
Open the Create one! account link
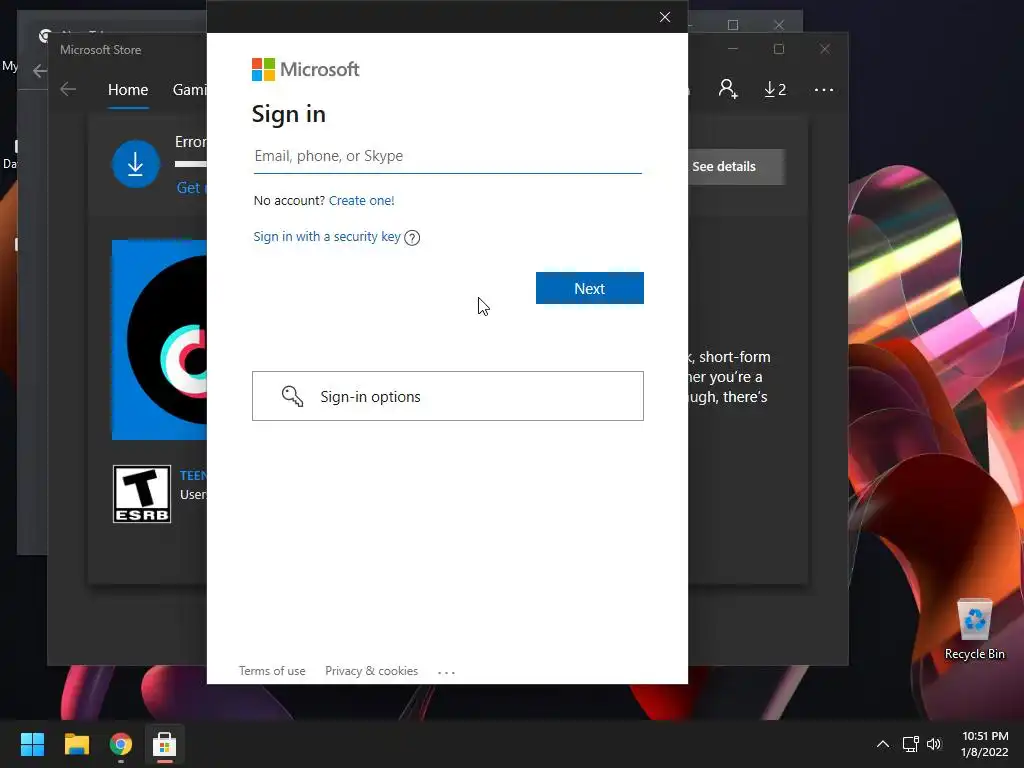[361, 200]
